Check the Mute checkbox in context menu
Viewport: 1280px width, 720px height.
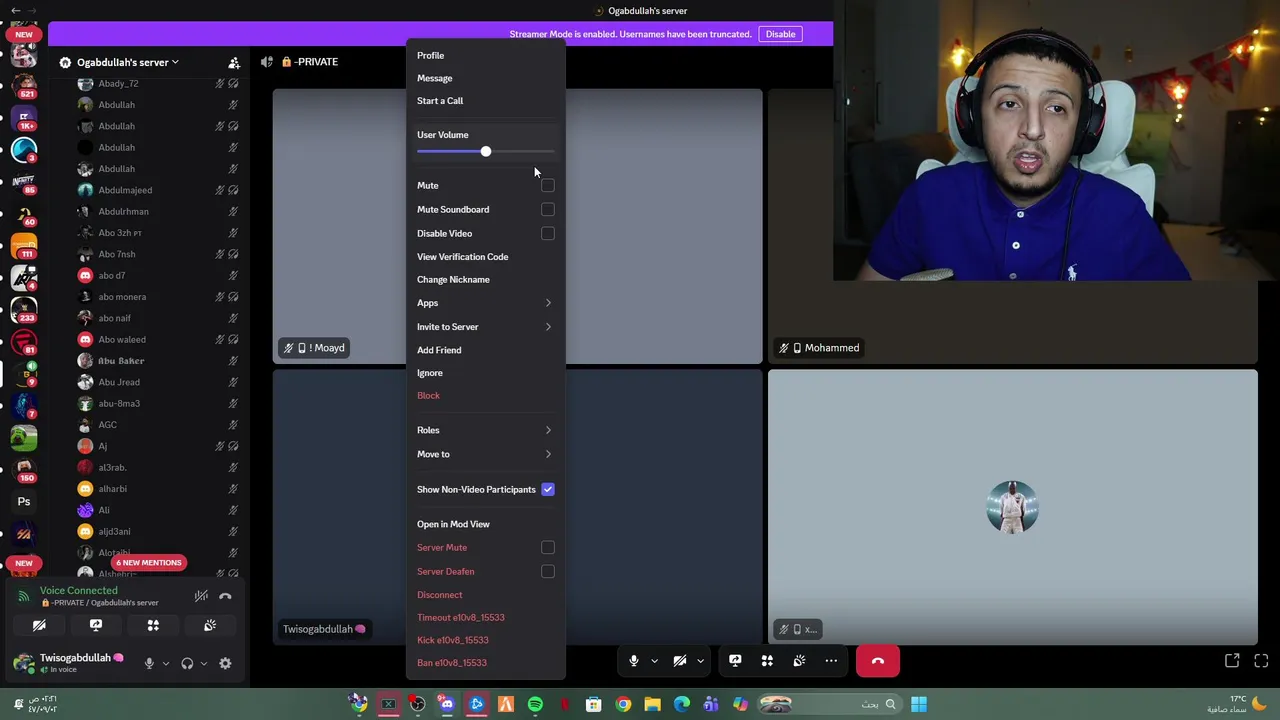click(x=548, y=186)
